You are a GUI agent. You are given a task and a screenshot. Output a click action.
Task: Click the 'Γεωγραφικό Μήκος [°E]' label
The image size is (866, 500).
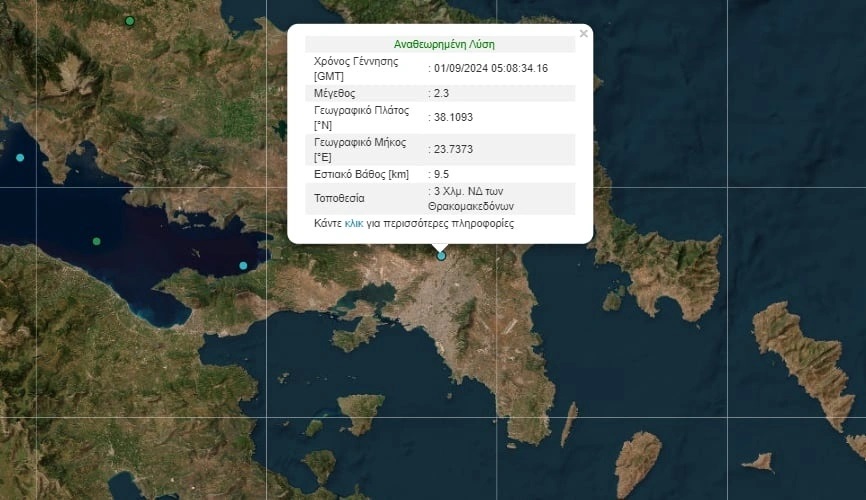pyautogui.click(x=360, y=149)
